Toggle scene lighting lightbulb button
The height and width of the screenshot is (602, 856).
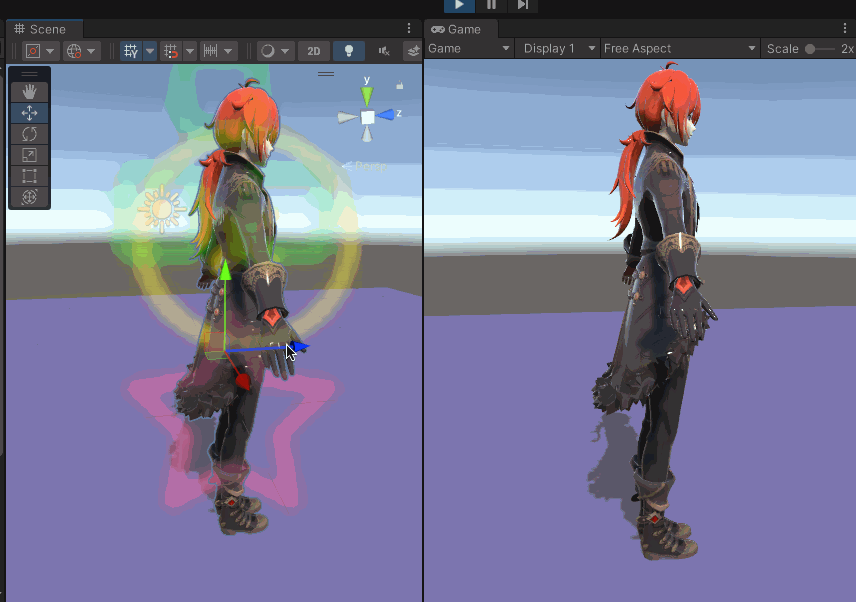pyautogui.click(x=348, y=51)
